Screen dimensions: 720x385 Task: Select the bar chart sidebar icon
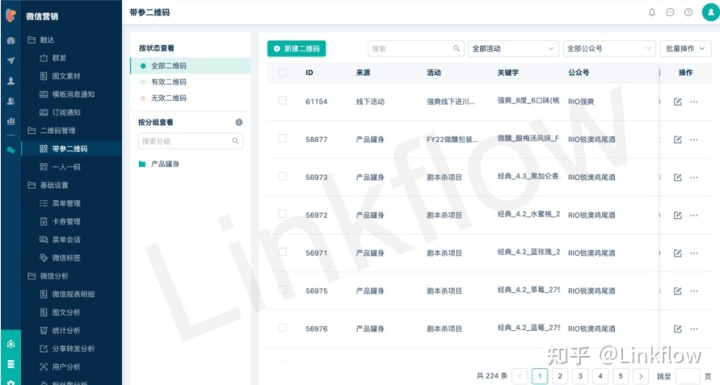click(x=11, y=121)
